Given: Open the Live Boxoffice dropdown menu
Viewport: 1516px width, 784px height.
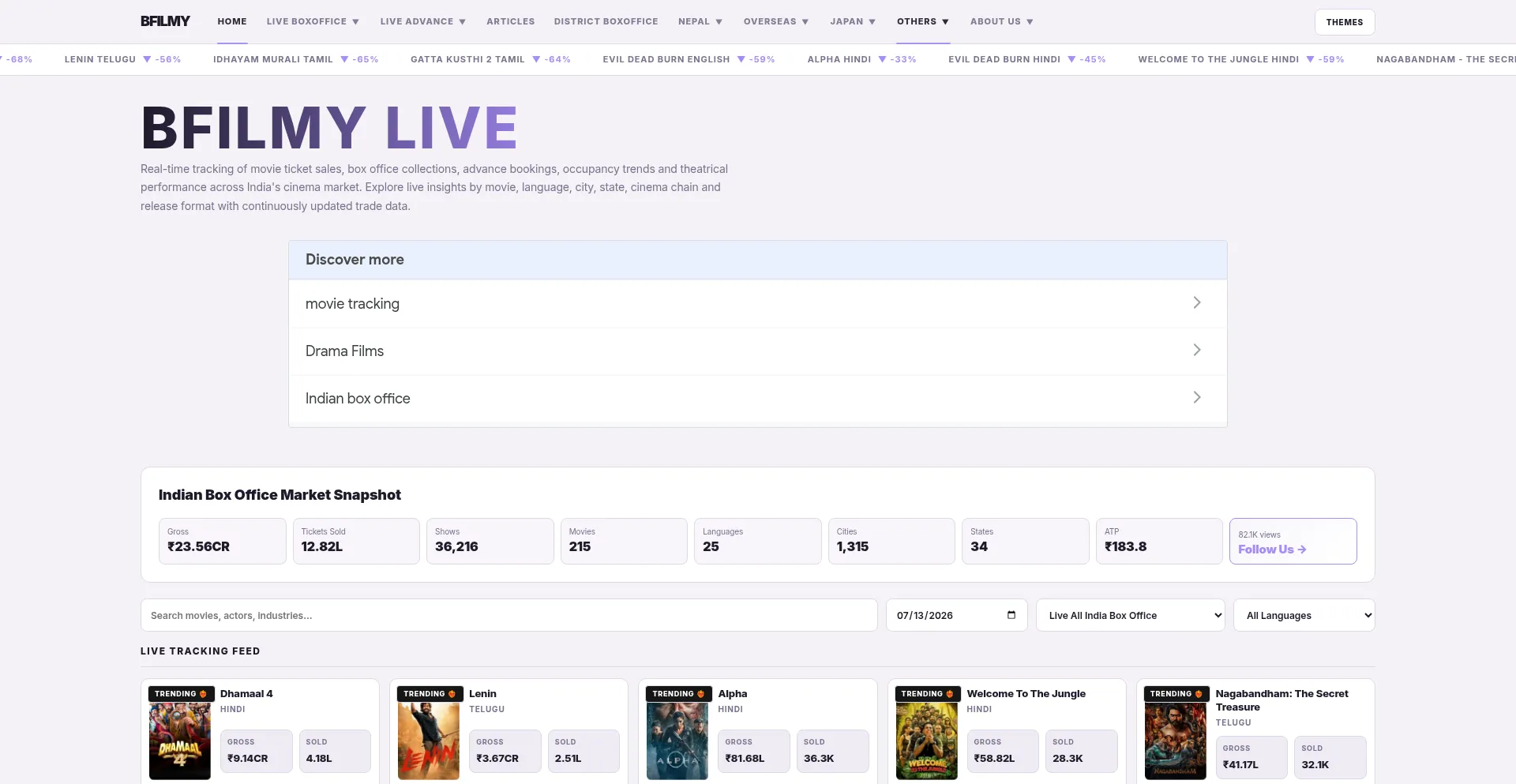Looking at the screenshot, I should (x=313, y=21).
